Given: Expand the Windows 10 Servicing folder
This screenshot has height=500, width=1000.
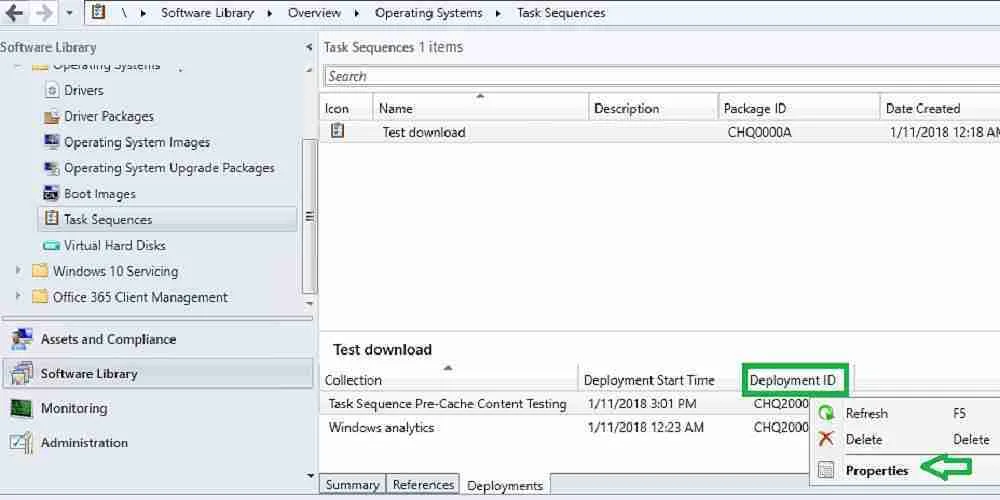Looking at the screenshot, I should click(x=18, y=271).
